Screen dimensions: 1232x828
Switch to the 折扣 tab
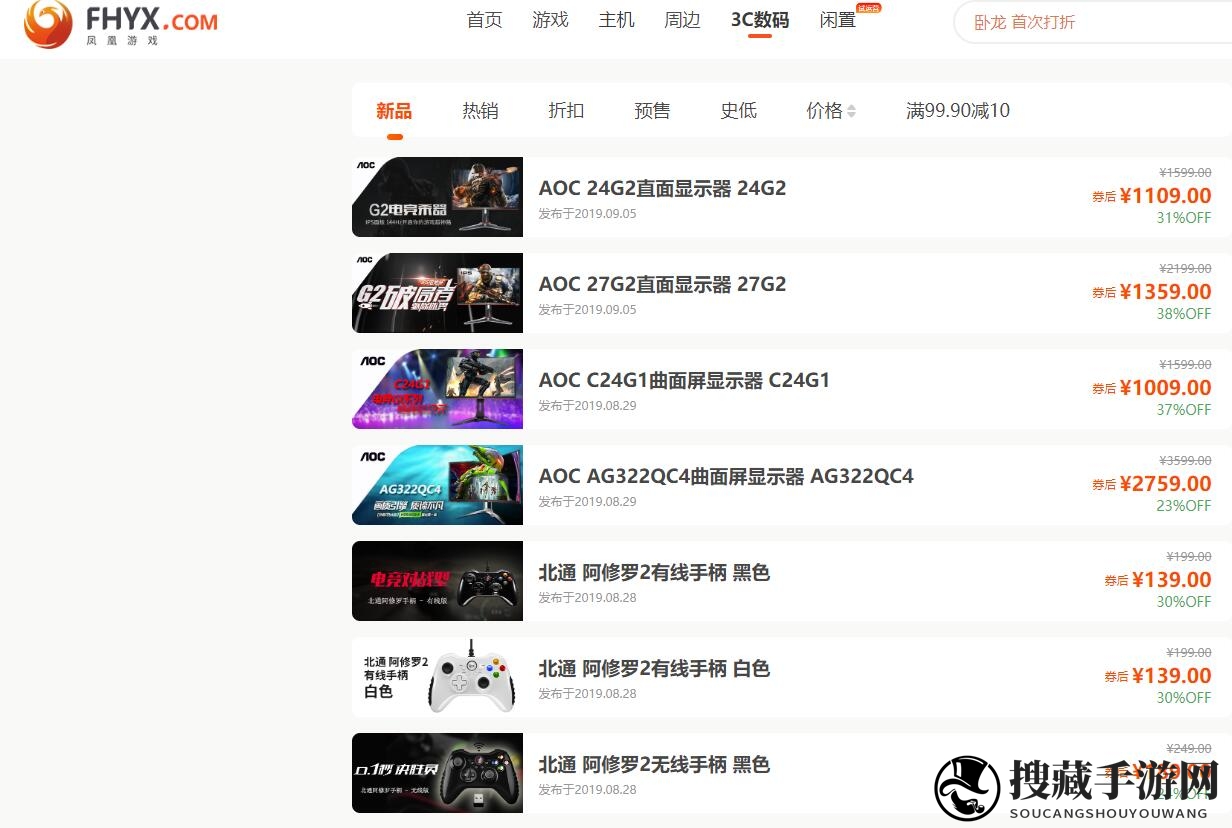point(566,111)
